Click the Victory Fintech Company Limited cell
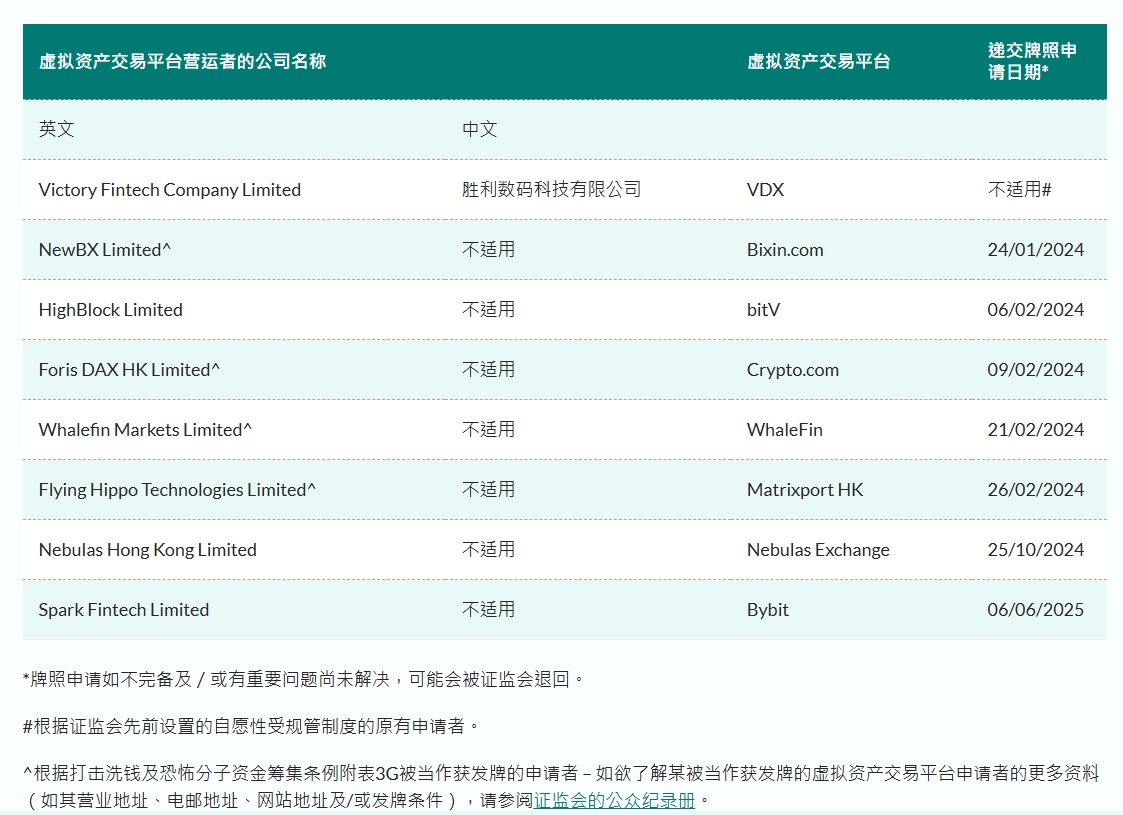This screenshot has height=815, width=1123. (170, 190)
